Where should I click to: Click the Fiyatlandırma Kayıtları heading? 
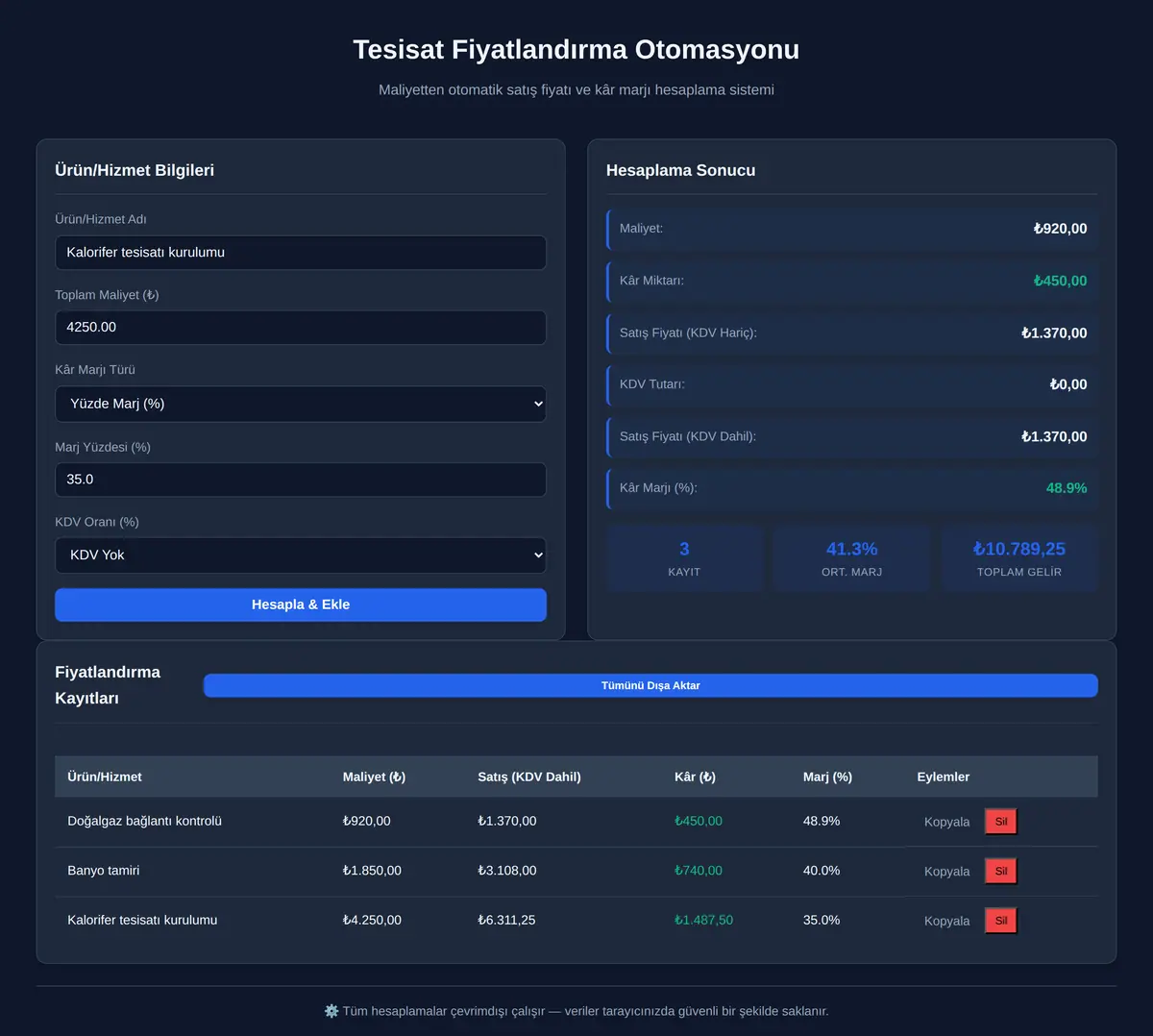pos(108,685)
